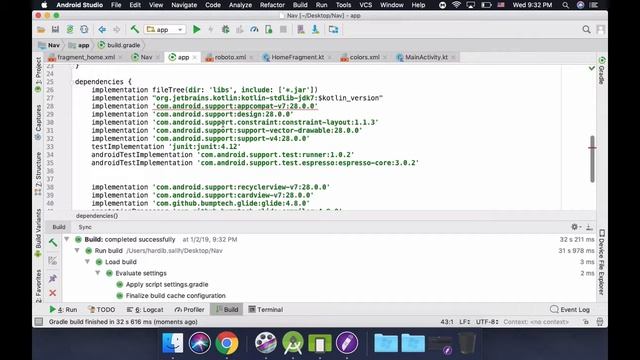Image resolution: width=640 pixels, height=360 pixels.
Task: Collapse the Build: completed successfully node
Action: 67,239
